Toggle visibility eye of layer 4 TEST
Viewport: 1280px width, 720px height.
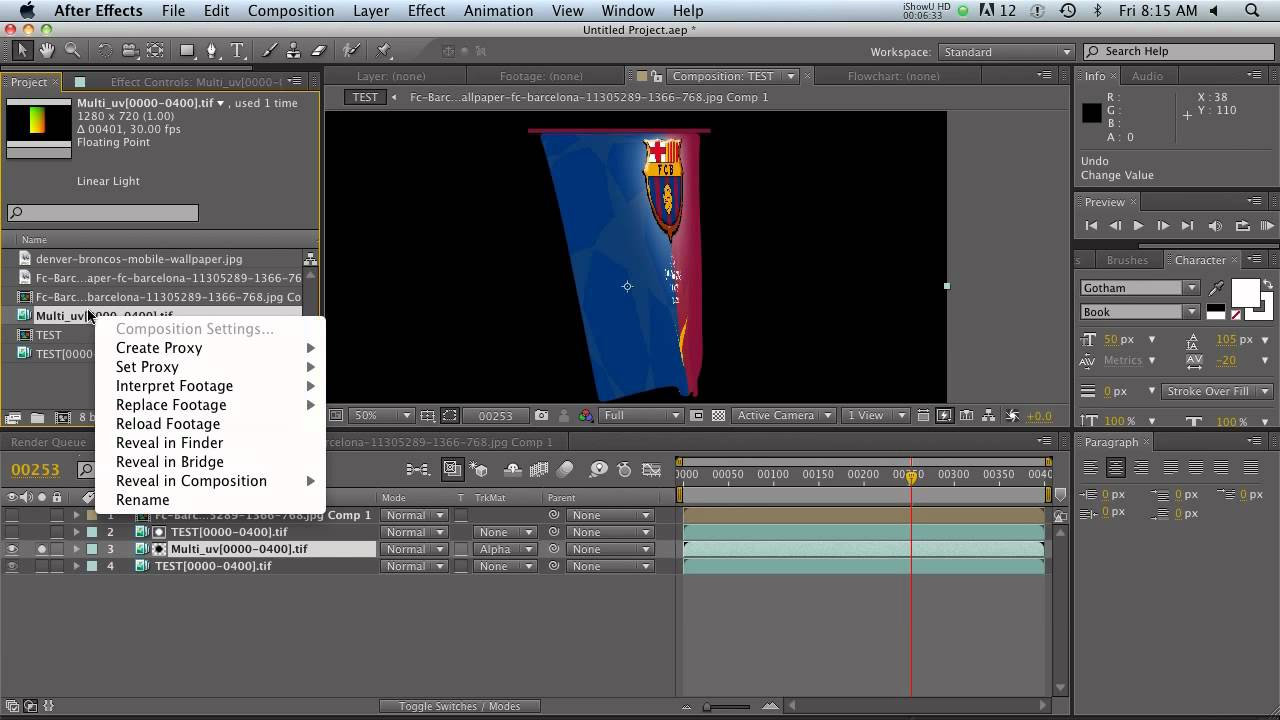tap(12, 566)
